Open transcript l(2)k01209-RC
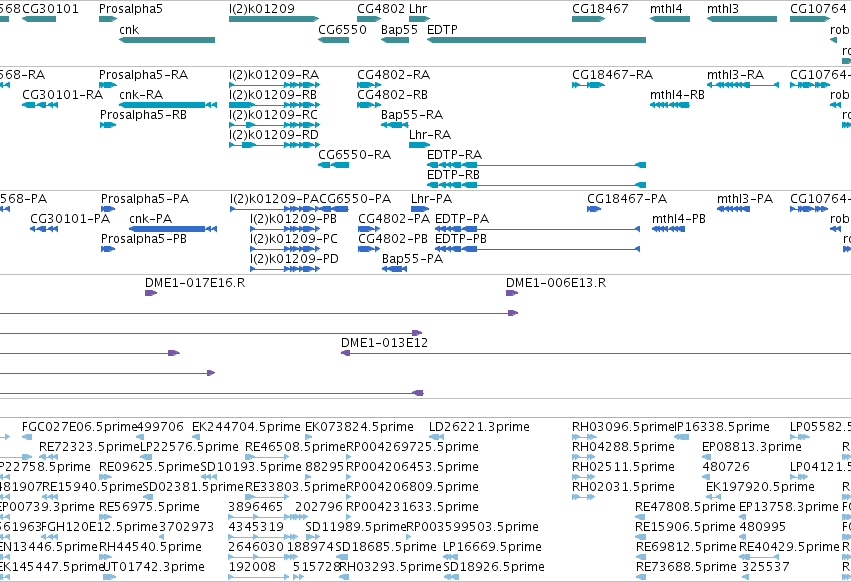Image resolution: width=851 pixels, height=582 pixels. pyautogui.click(x=273, y=115)
